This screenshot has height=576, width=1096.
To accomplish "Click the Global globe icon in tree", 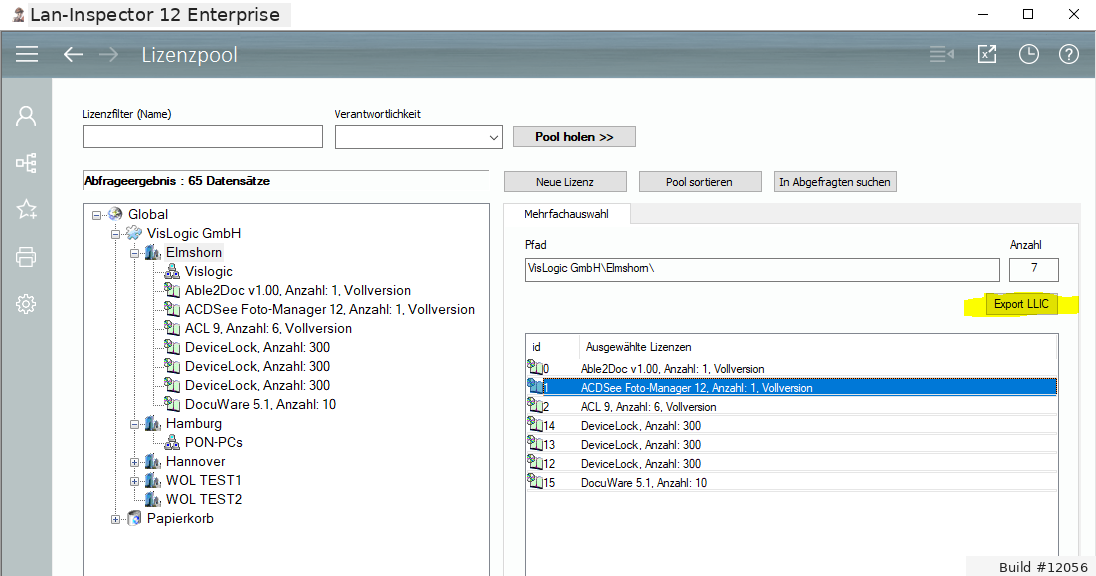I will (x=115, y=214).
